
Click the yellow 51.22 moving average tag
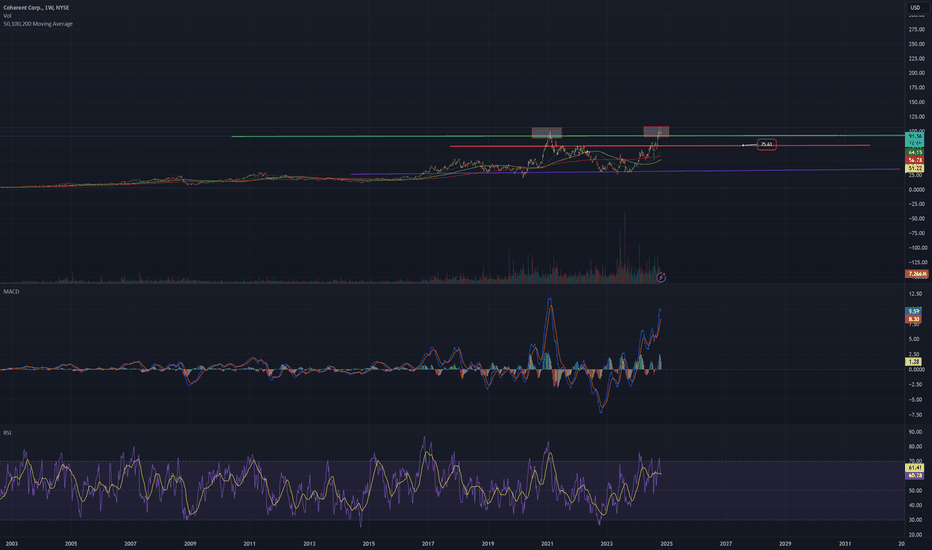click(914, 169)
